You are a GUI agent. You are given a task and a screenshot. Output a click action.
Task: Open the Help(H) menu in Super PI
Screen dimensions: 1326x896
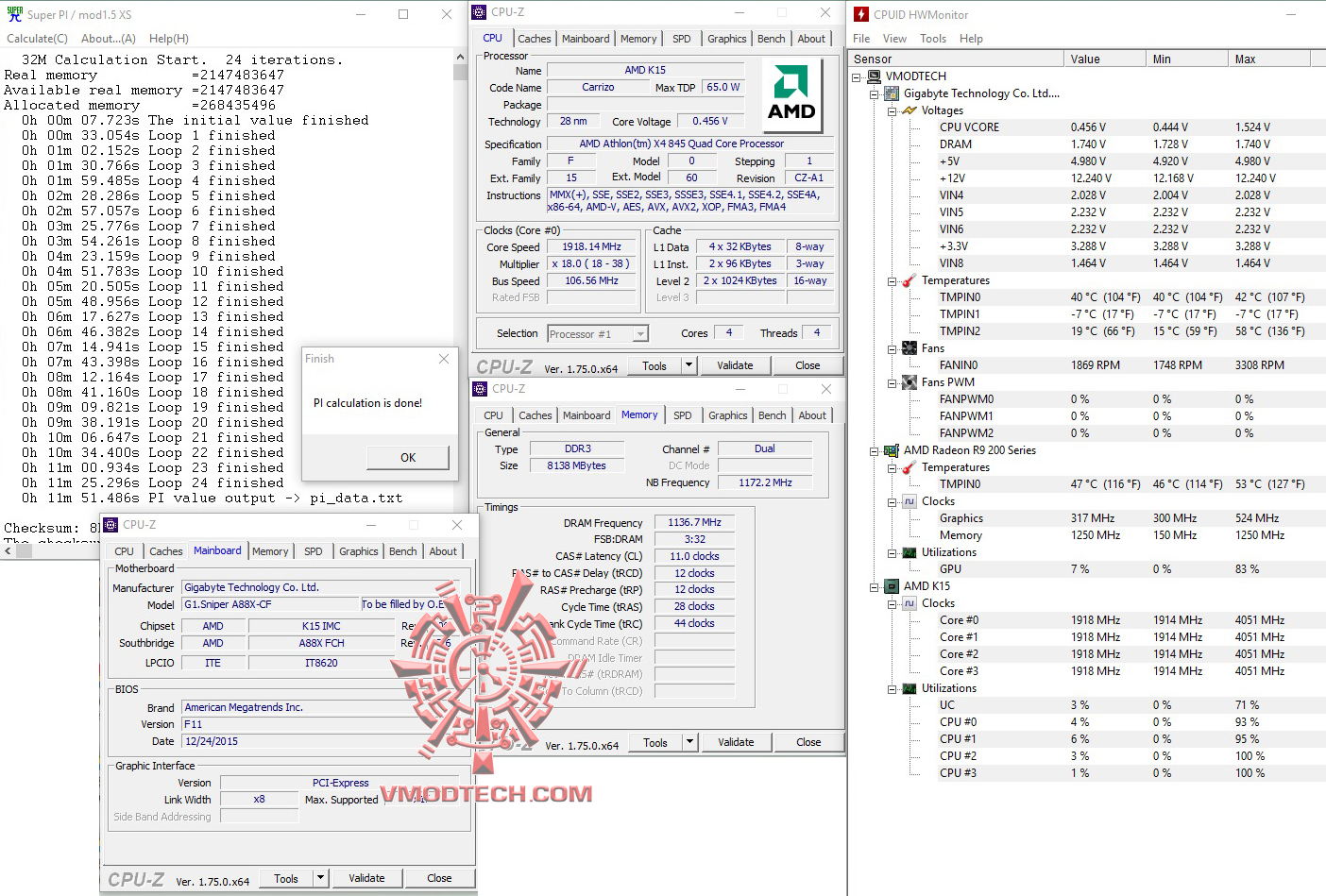point(169,39)
